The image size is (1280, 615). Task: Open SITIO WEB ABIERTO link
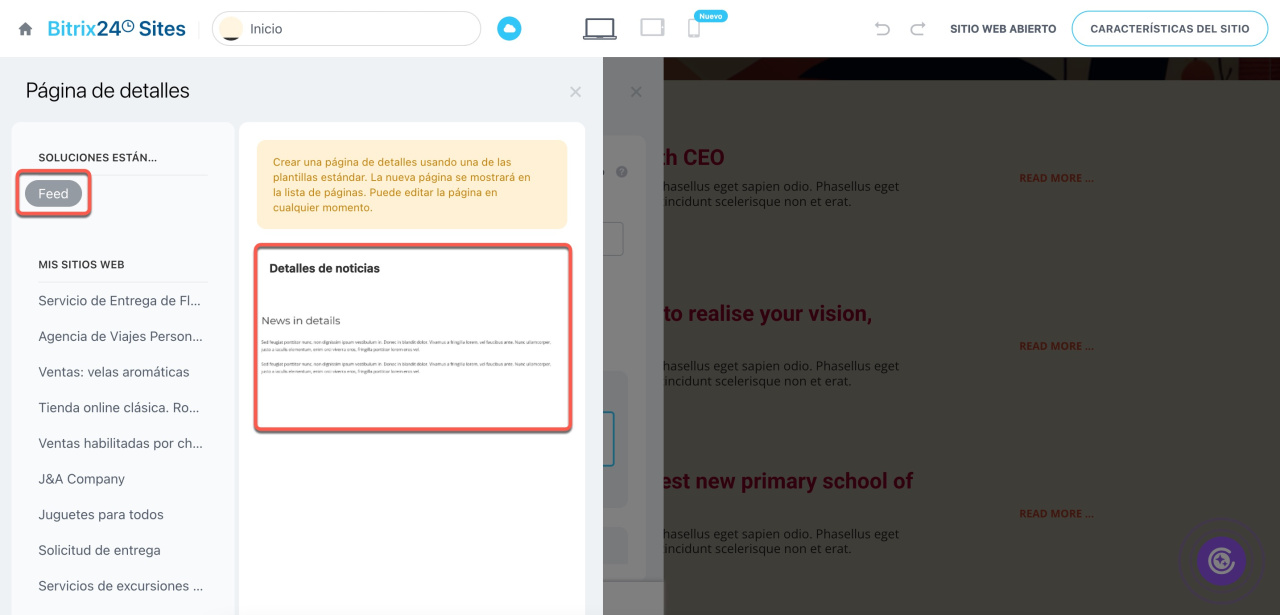tap(1003, 29)
